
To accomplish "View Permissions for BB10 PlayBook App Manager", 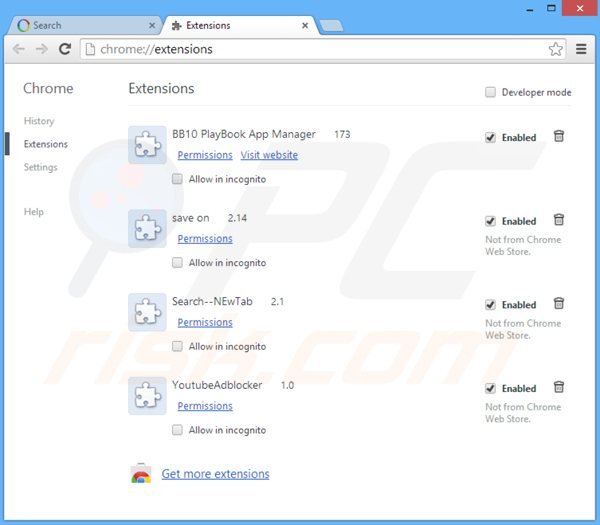I will pos(205,155).
